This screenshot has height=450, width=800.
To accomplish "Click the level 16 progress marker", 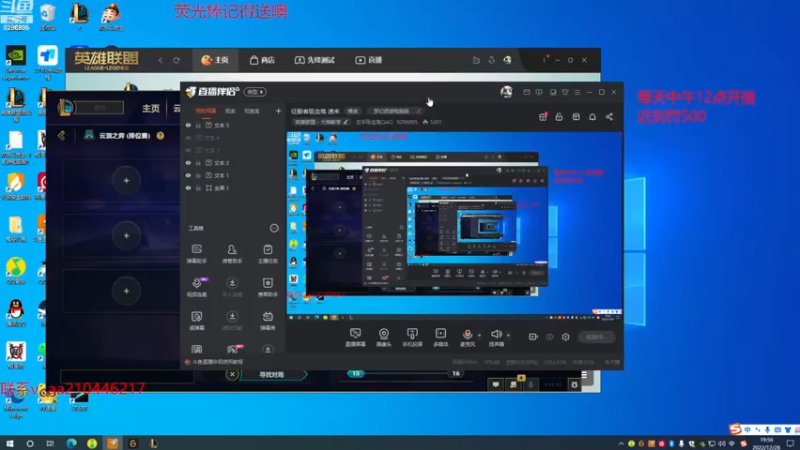I will tap(456, 373).
